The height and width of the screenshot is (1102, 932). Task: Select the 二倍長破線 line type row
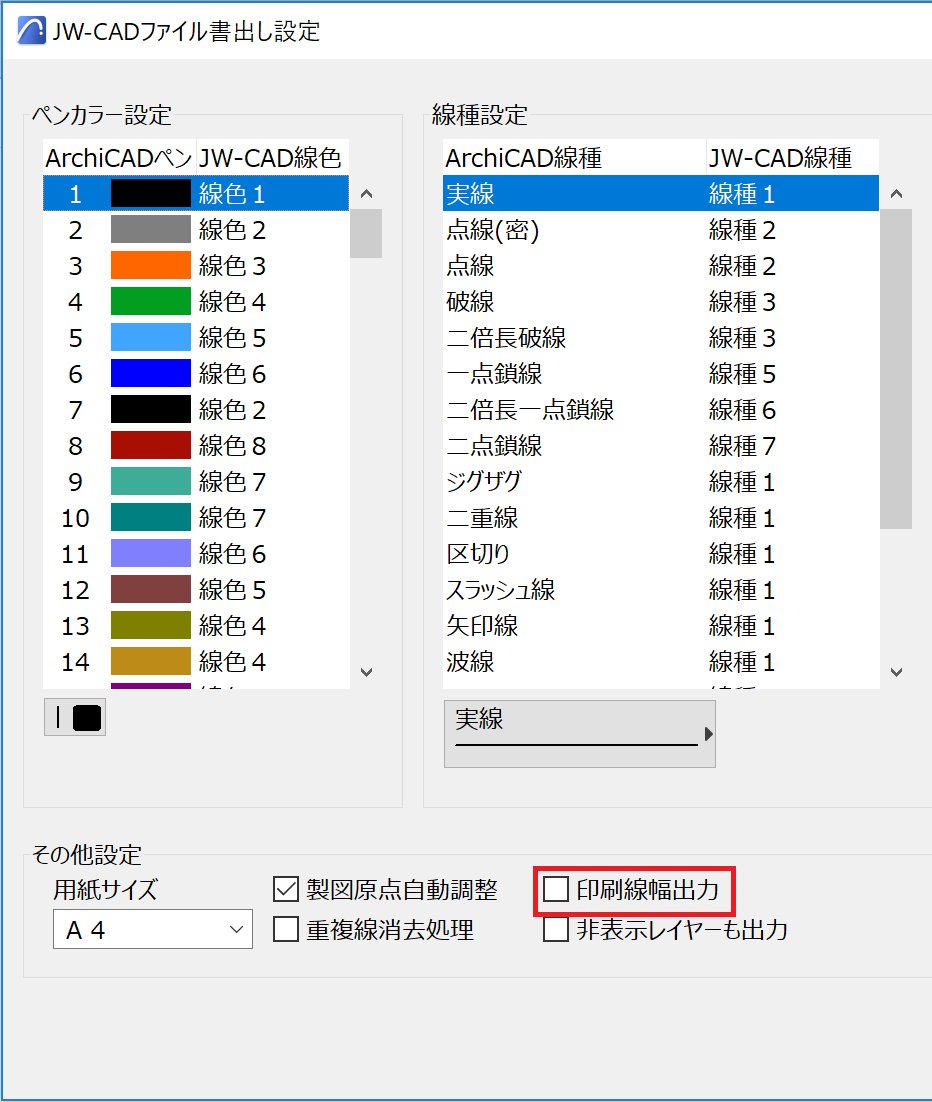(x=661, y=337)
